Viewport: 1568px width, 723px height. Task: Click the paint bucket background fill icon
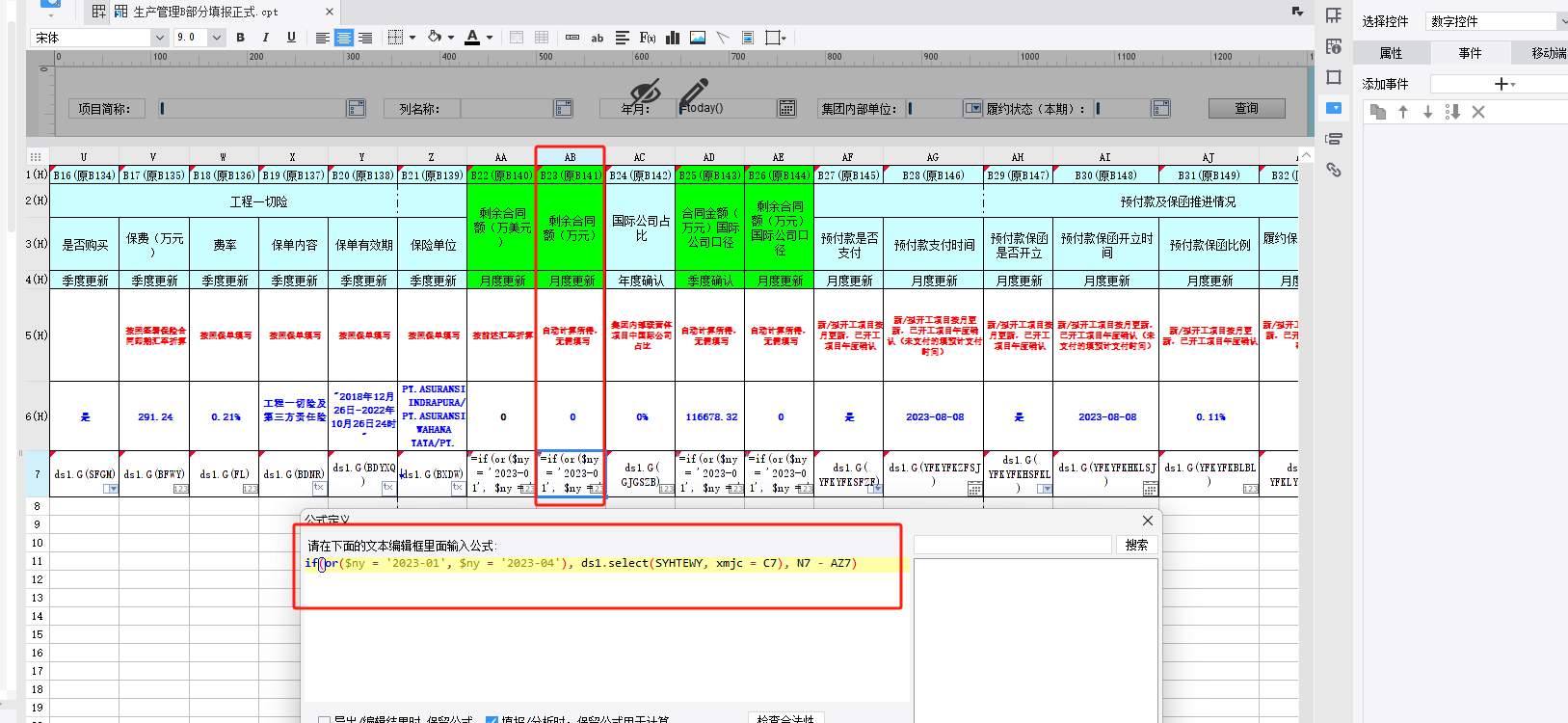click(x=435, y=38)
